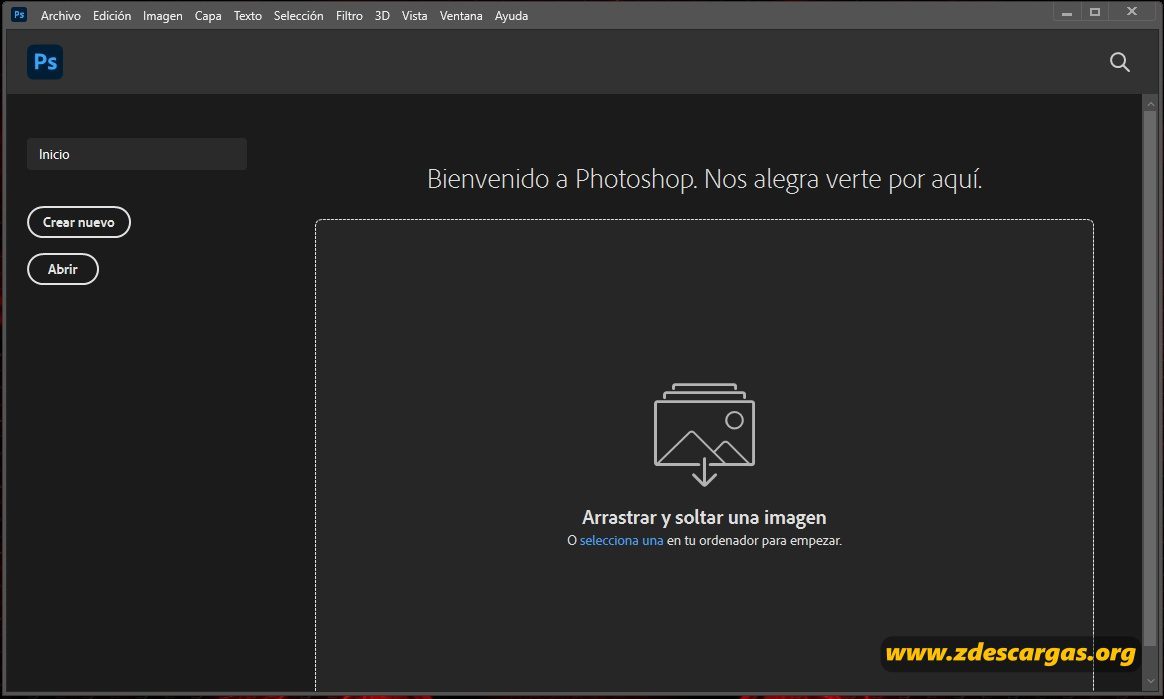Maximize the Photoshop window
This screenshot has width=1164, height=699.
(x=1095, y=13)
